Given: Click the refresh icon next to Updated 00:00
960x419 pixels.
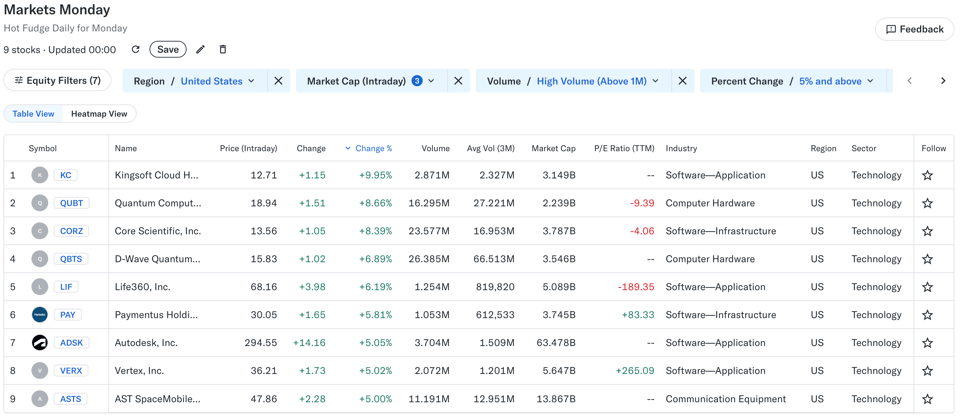Looking at the screenshot, I should click(x=136, y=49).
